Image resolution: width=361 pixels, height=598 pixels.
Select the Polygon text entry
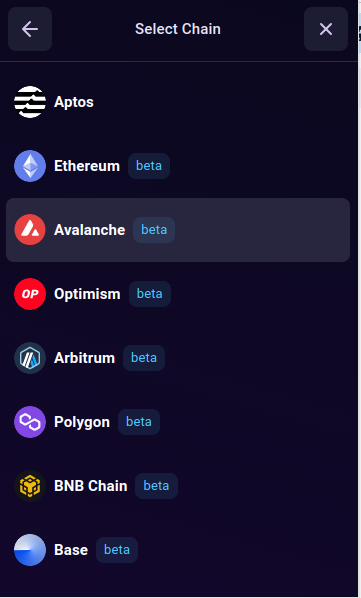tap(82, 422)
